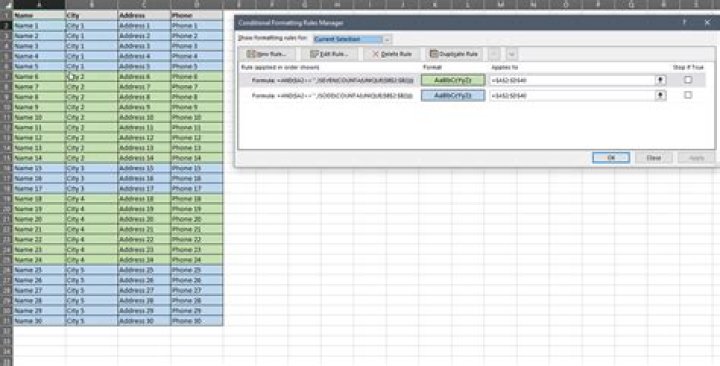Select the City cell in the Name 12 row

click(91, 138)
